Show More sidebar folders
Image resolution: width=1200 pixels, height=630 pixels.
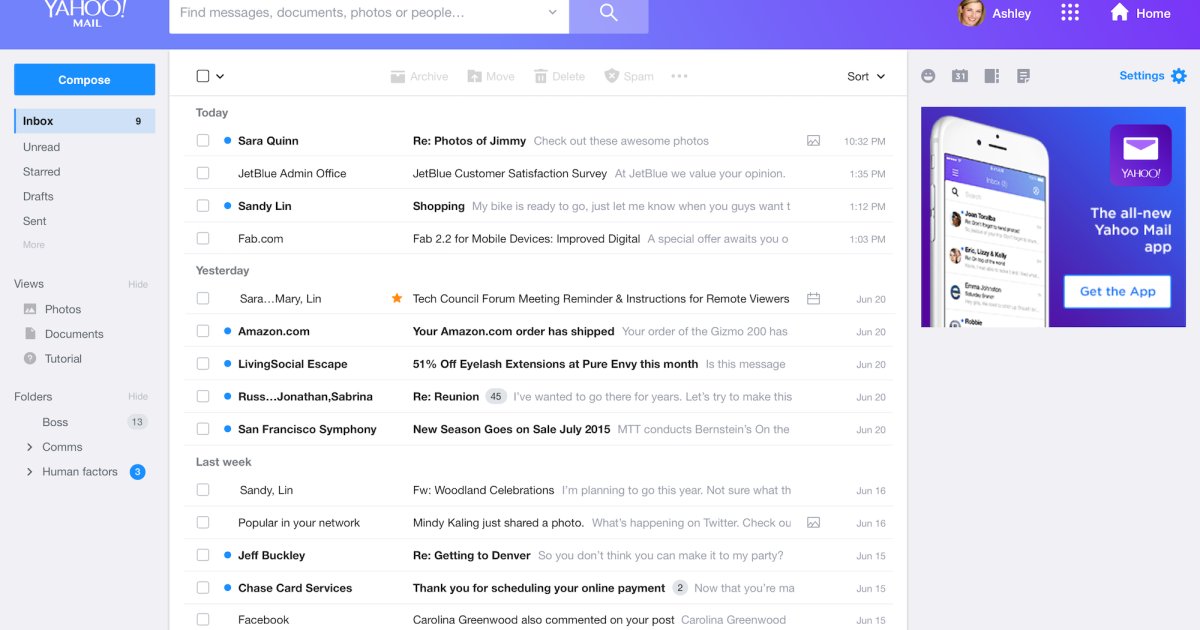[34, 245]
